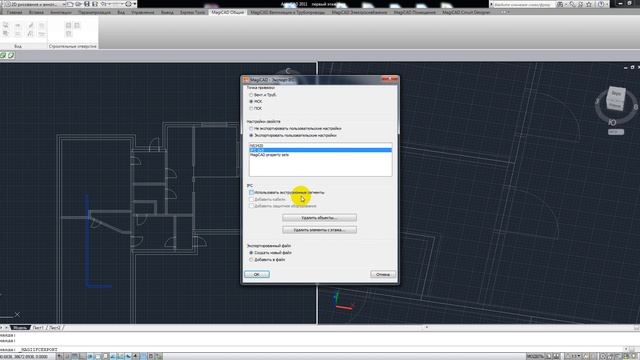Open the coordinate system dropdown below ViewCube

[x=616, y=132]
